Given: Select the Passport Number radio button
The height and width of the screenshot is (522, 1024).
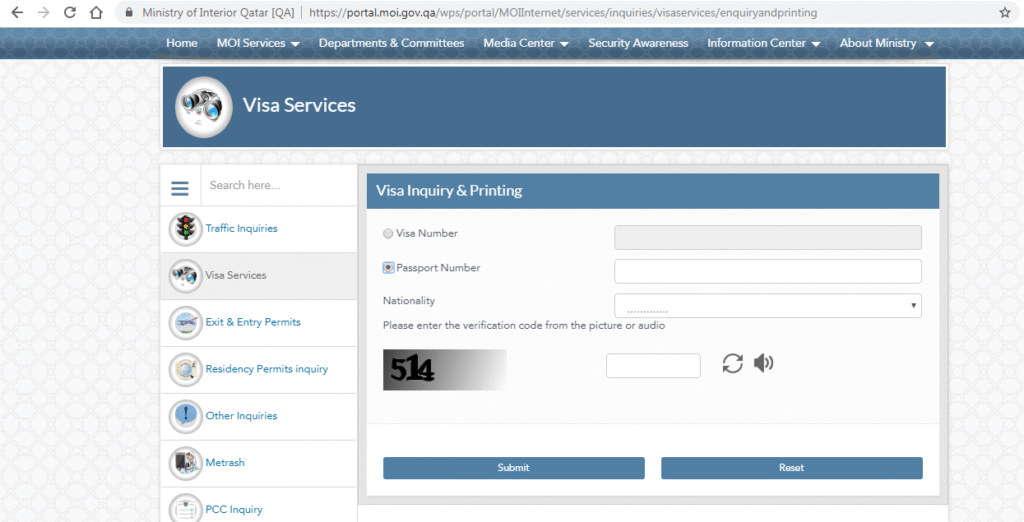Looking at the screenshot, I should (x=388, y=268).
